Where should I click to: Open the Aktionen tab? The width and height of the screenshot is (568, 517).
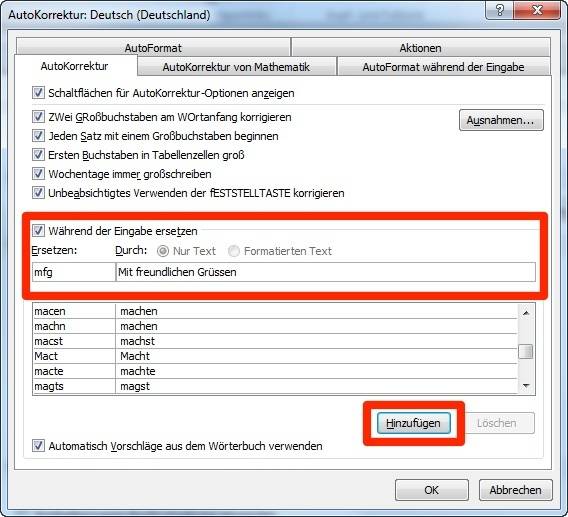point(420,47)
